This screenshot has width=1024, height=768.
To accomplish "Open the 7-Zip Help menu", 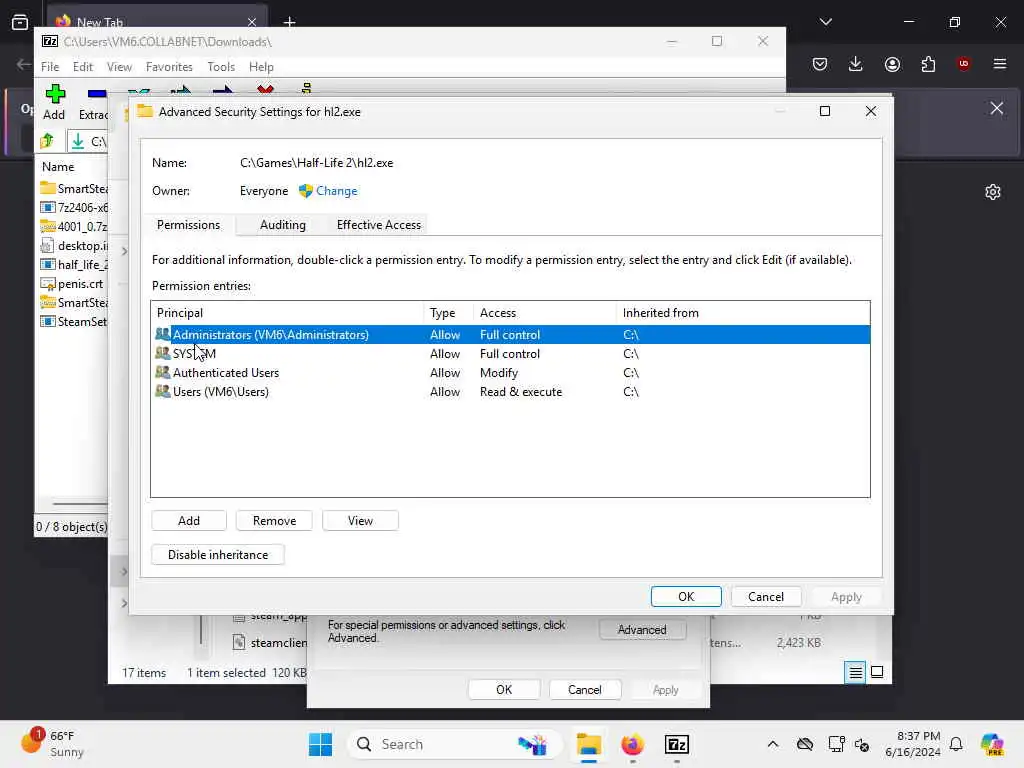I will coord(261,67).
